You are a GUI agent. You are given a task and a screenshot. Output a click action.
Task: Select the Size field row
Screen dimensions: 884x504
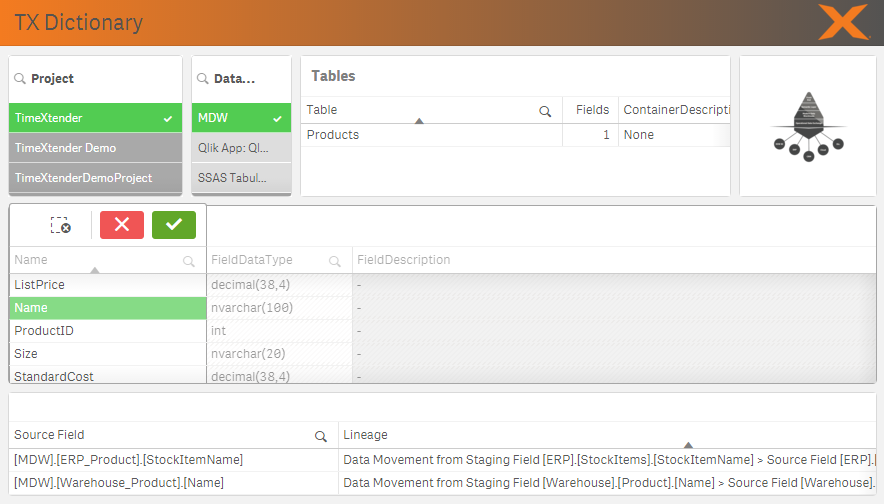108,354
